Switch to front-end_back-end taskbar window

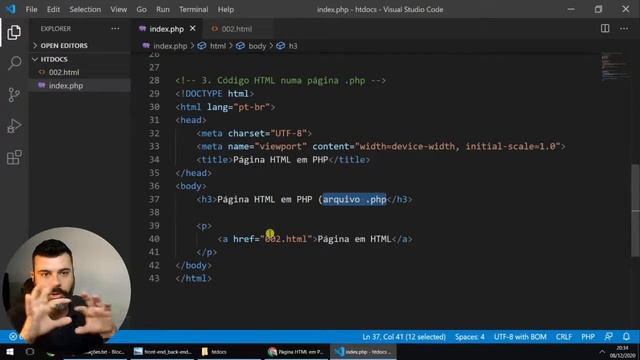point(163,351)
